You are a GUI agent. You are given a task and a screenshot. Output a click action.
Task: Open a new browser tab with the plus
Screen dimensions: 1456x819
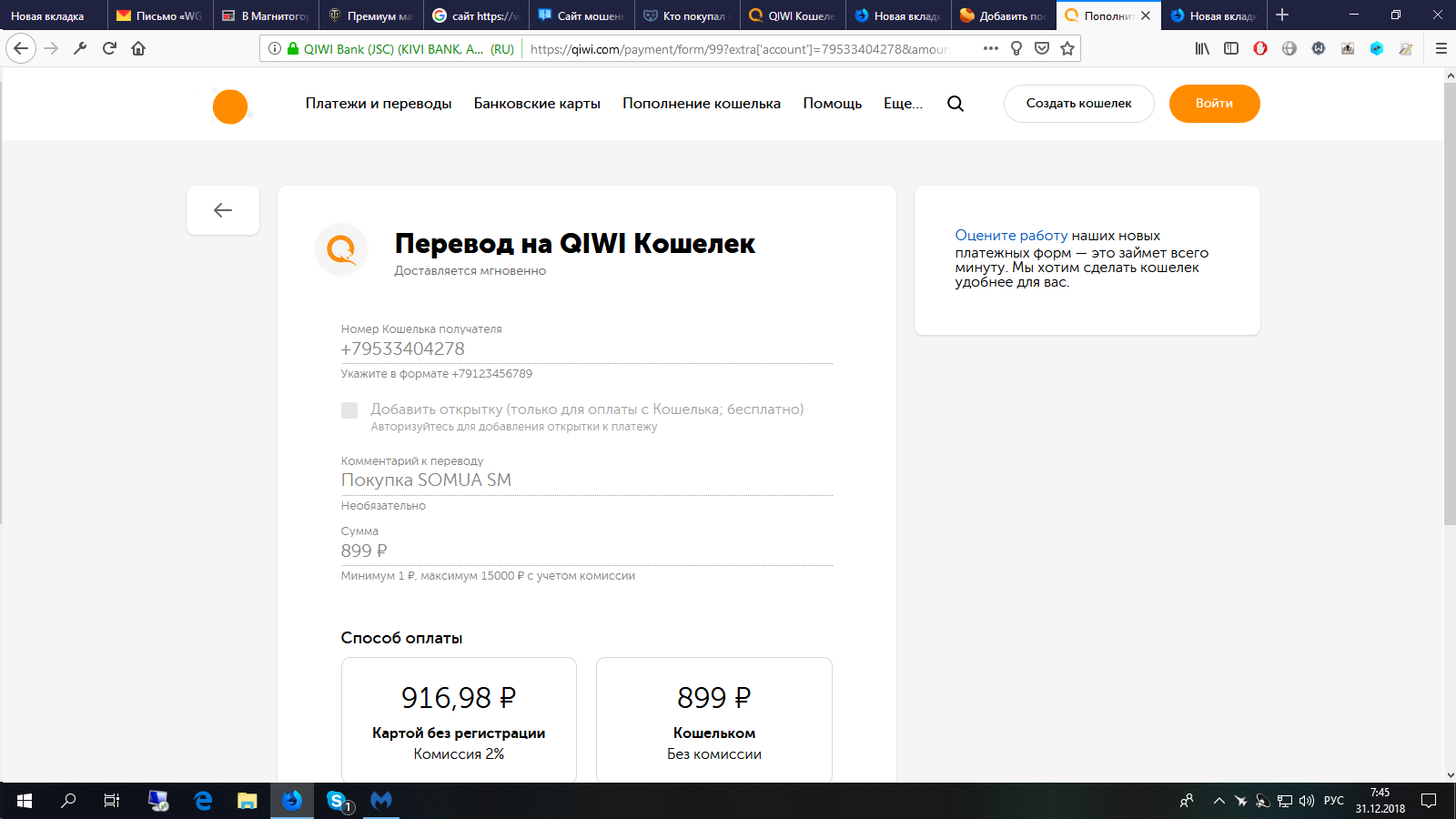click(x=1282, y=15)
